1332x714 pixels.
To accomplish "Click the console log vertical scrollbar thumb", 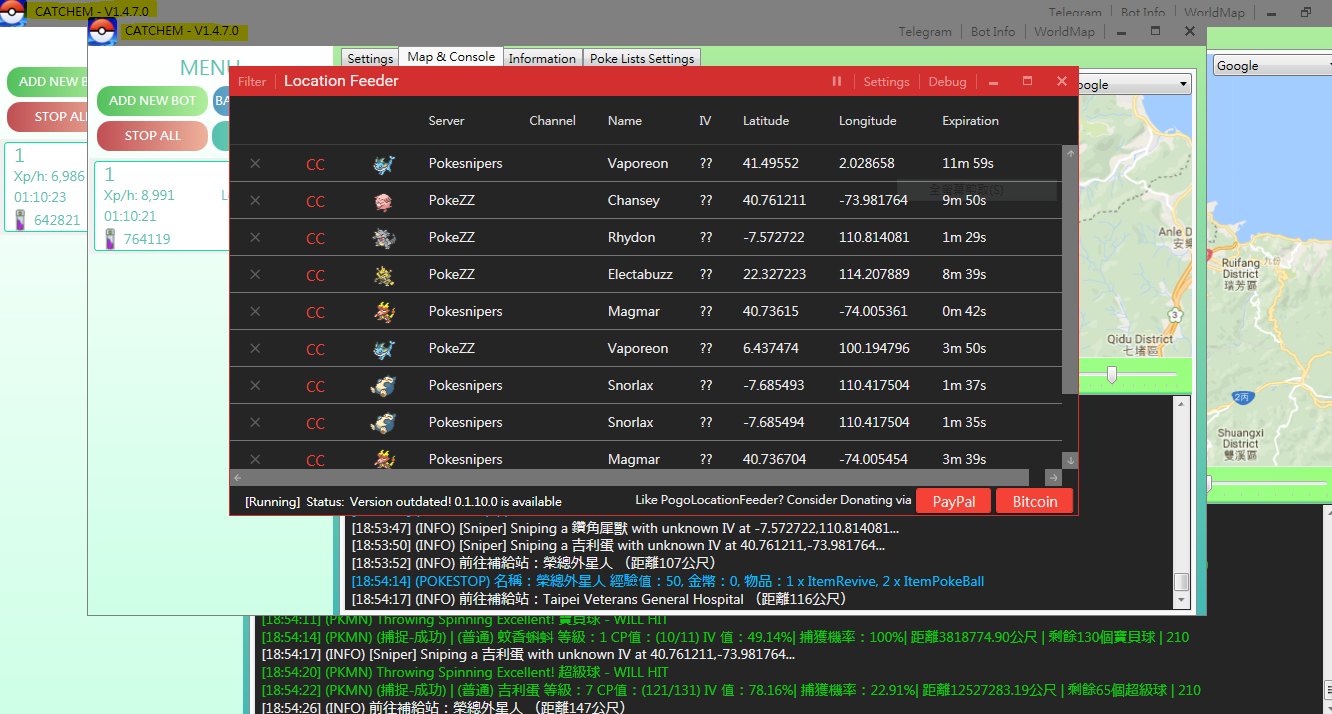I will 1181,581.
